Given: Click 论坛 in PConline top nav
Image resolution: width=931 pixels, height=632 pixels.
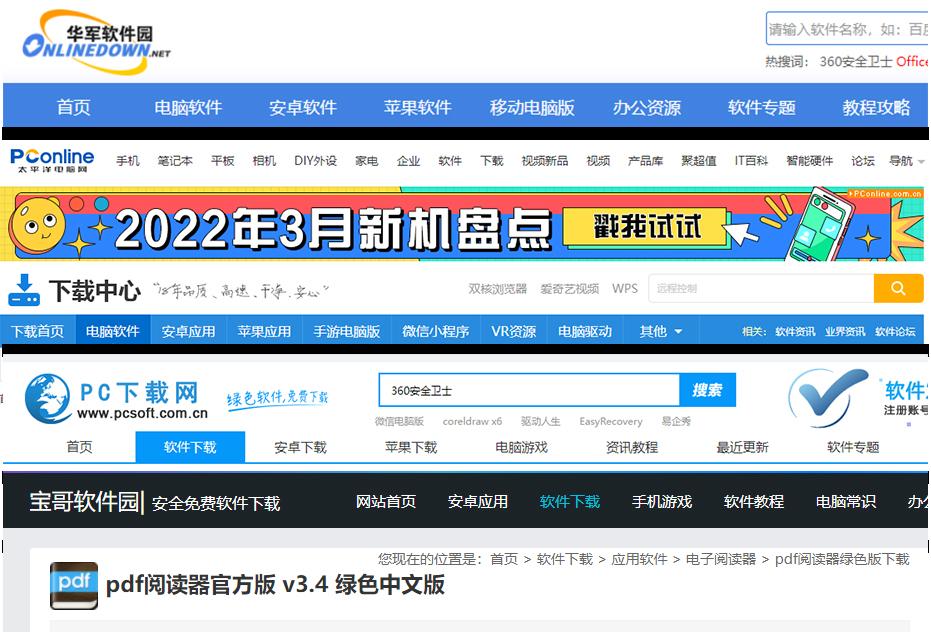Looking at the screenshot, I should pyautogui.click(x=863, y=160).
